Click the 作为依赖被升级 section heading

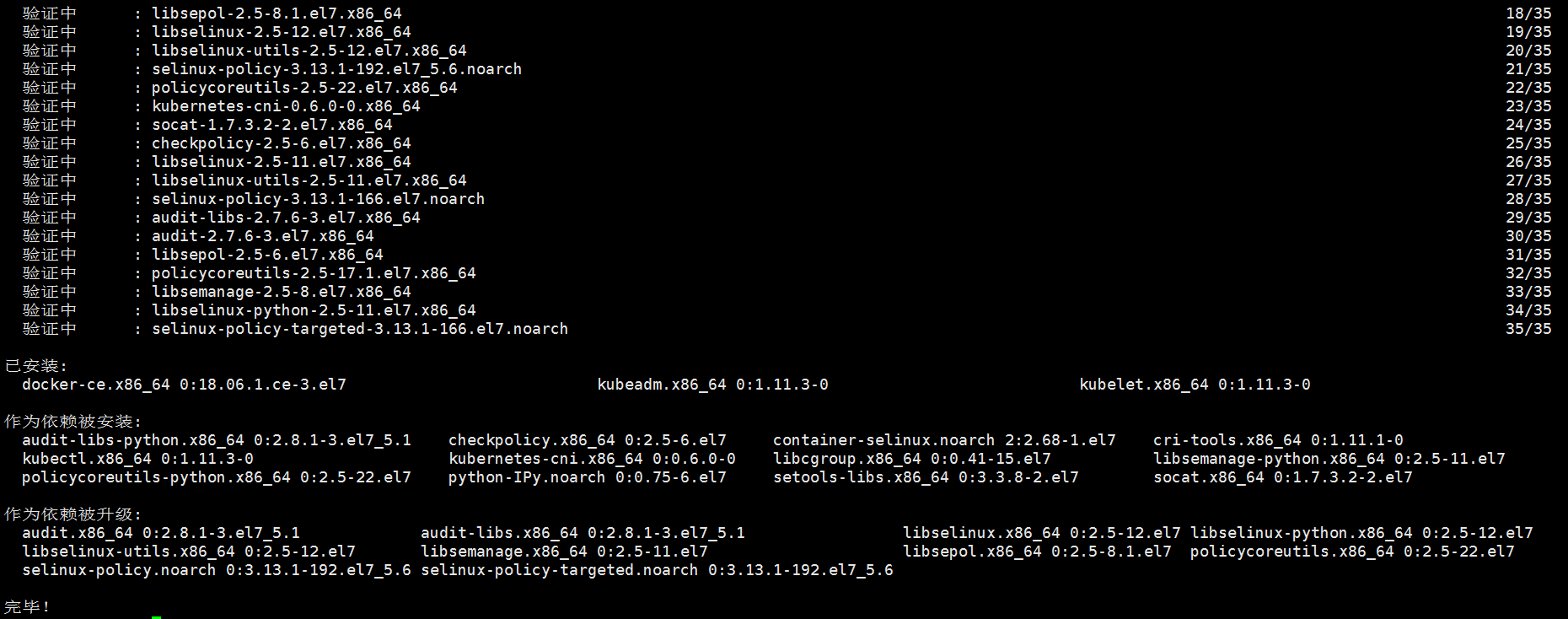72,514
